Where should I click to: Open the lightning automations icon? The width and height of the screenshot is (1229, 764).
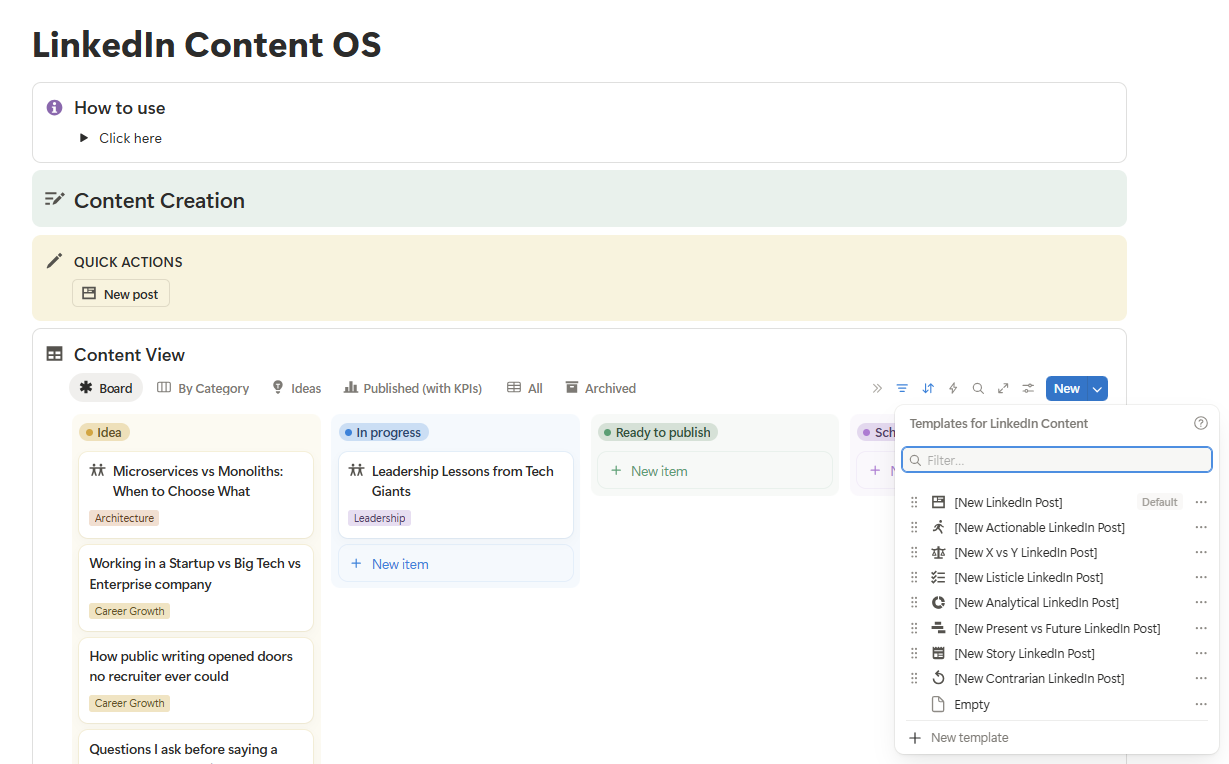click(x=953, y=389)
